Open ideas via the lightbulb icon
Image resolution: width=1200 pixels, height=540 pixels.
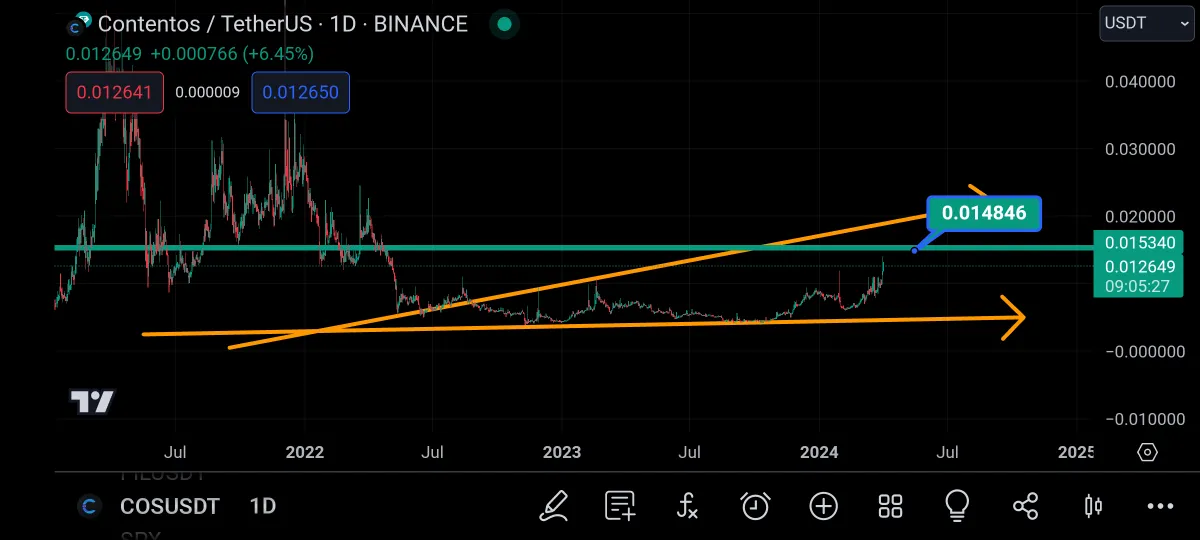click(x=958, y=506)
